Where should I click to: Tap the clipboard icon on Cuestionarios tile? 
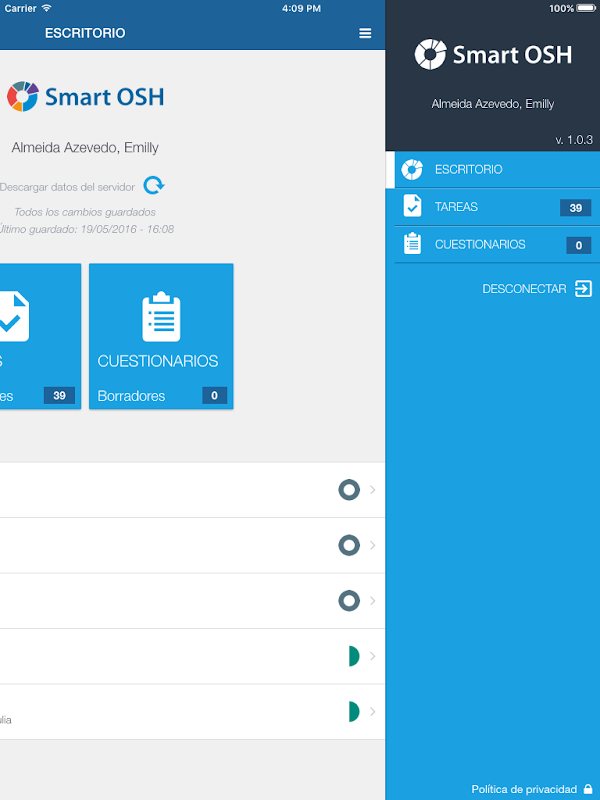[x=161, y=316]
